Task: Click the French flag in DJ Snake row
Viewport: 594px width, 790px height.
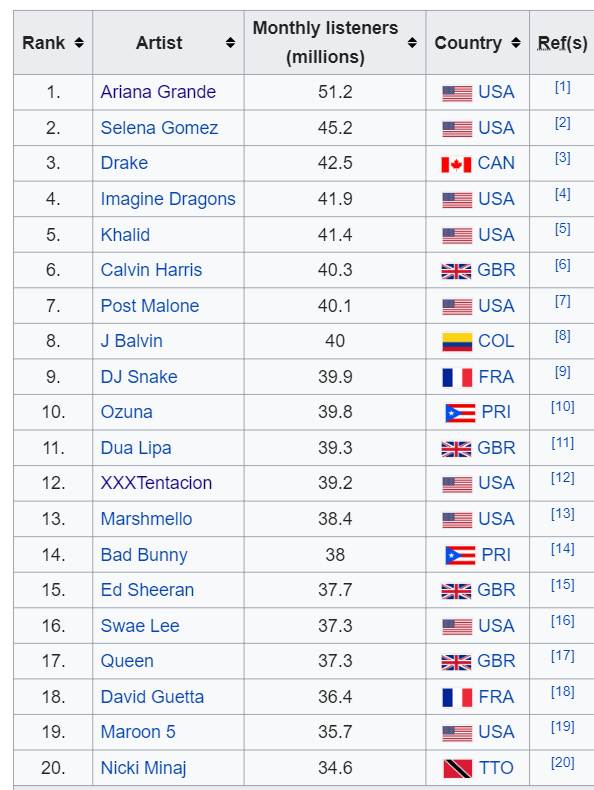Action: pyautogui.click(x=457, y=377)
